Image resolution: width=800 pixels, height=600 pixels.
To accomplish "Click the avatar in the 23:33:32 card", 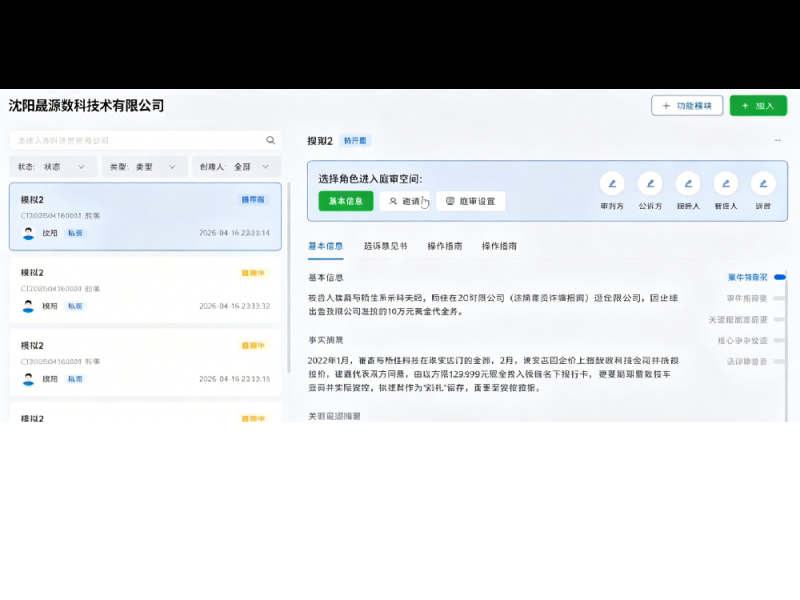I will 29,306.
